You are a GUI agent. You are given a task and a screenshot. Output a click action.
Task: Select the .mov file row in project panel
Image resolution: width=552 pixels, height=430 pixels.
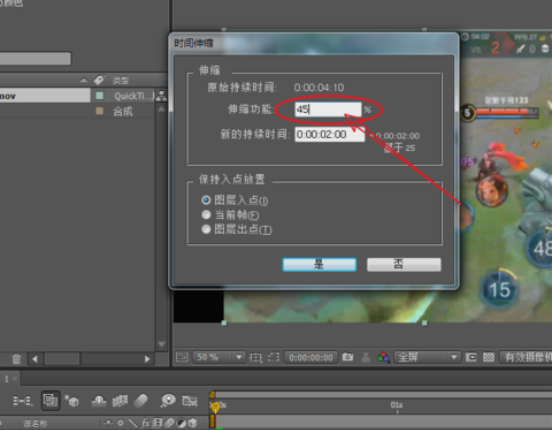pos(45,96)
